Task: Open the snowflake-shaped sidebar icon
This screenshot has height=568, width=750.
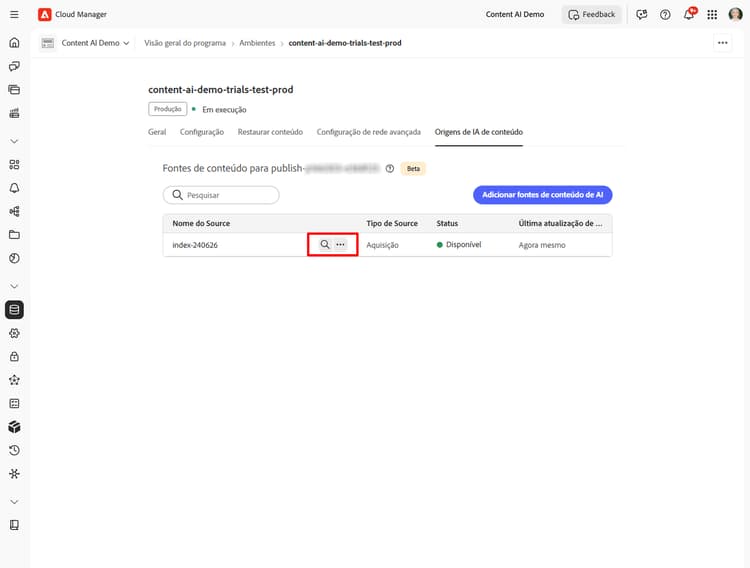Action: (14, 474)
